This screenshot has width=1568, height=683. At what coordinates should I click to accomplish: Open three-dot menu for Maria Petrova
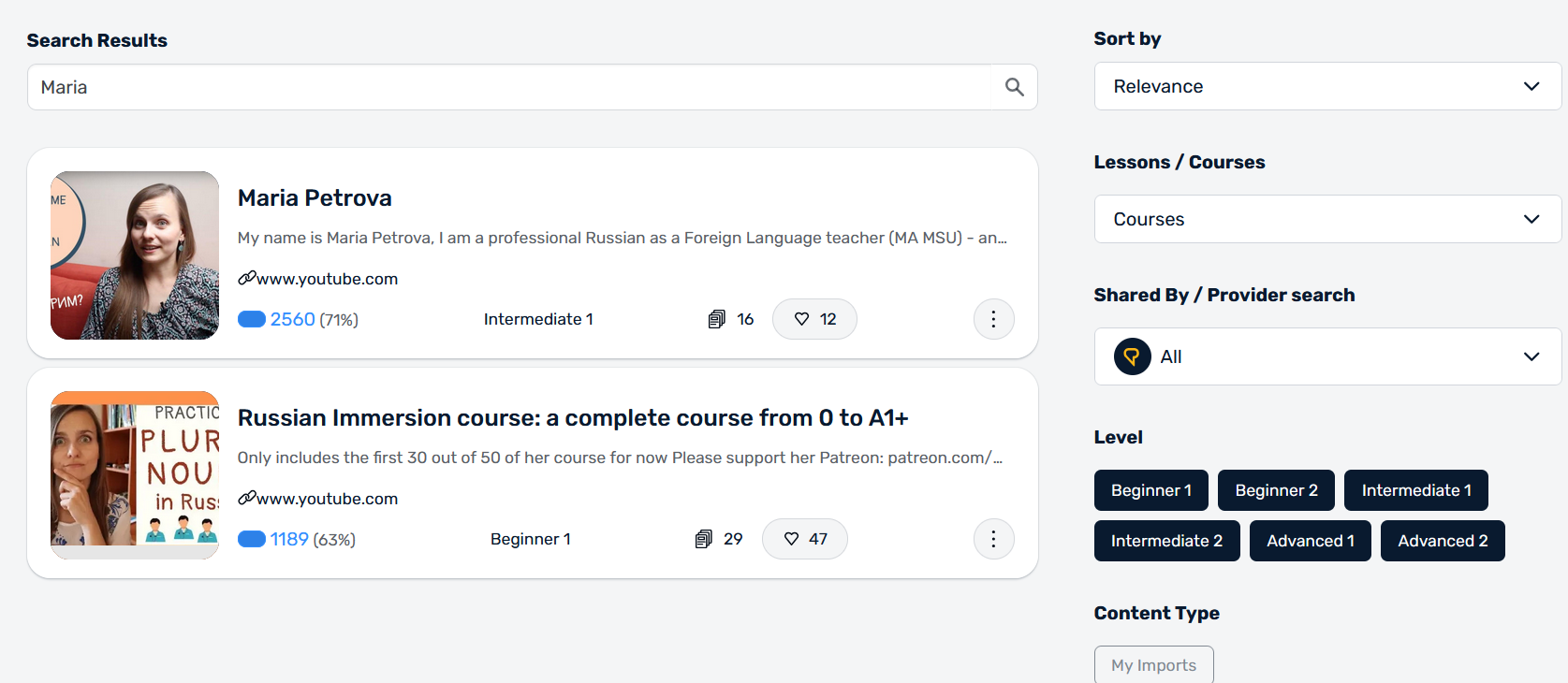point(993,319)
